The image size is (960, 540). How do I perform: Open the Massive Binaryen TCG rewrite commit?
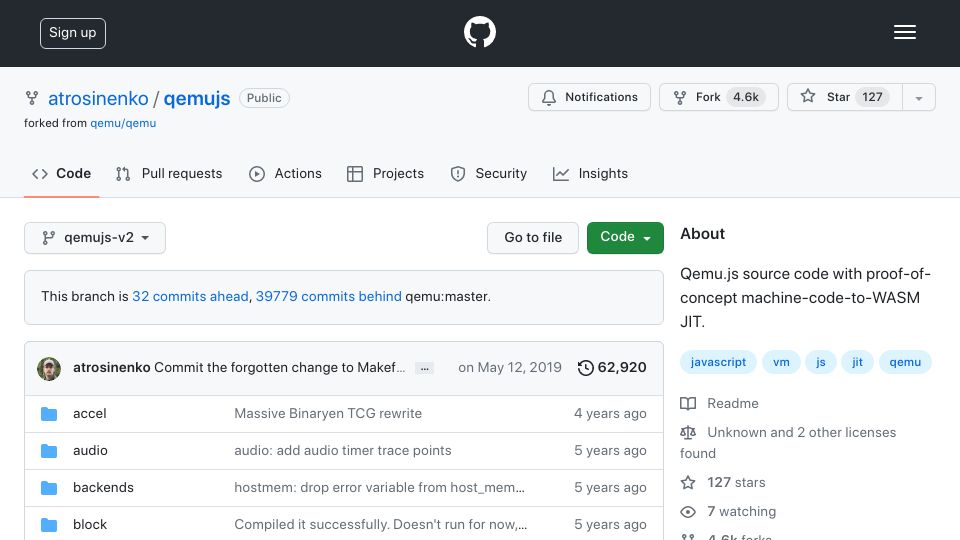coord(328,414)
